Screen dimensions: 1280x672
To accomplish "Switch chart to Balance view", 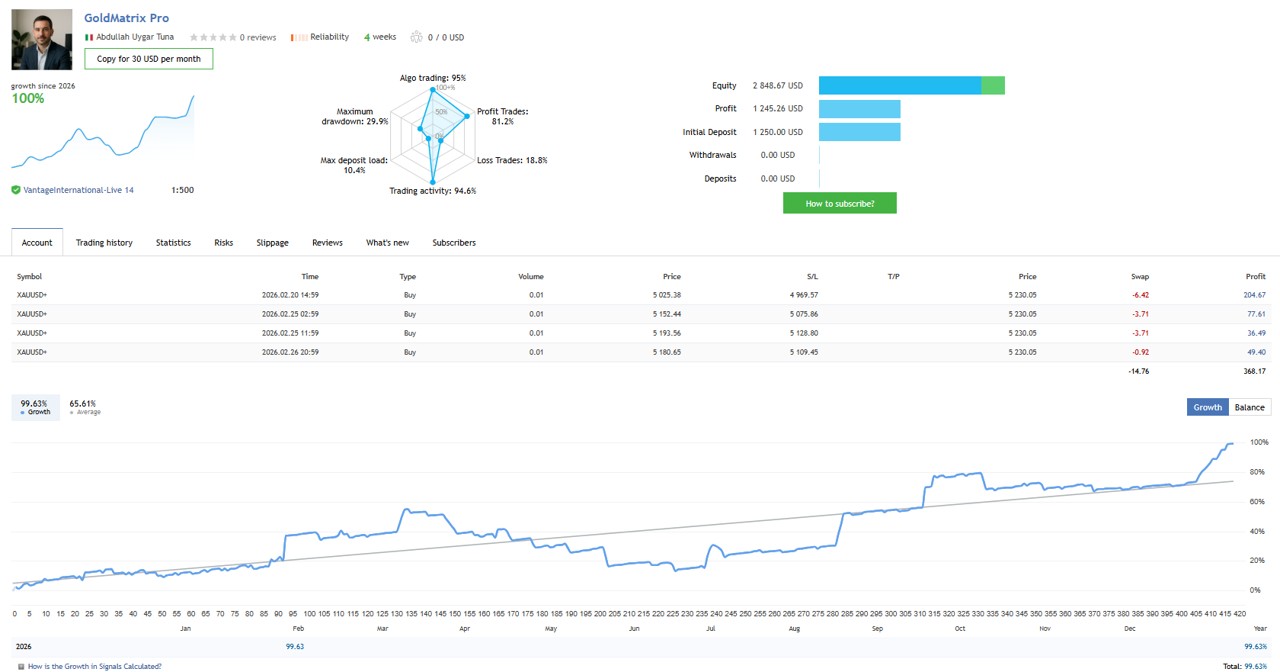I will point(1249,407).
